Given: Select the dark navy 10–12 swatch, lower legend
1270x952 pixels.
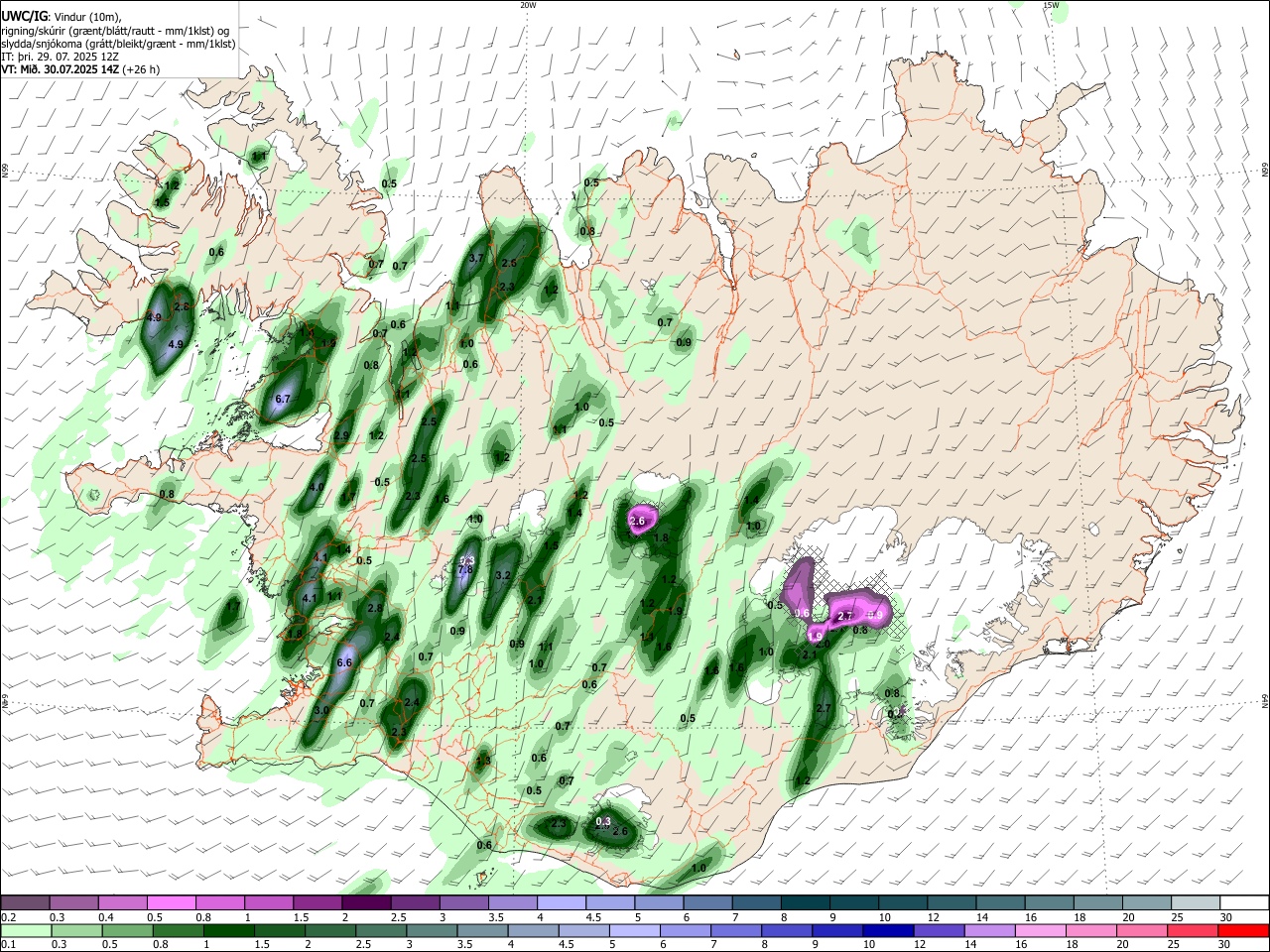Looking at the screenshot, I should 887,930.
